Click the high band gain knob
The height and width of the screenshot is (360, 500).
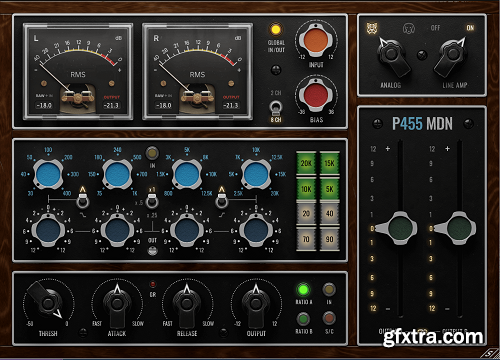click(256, 230)
